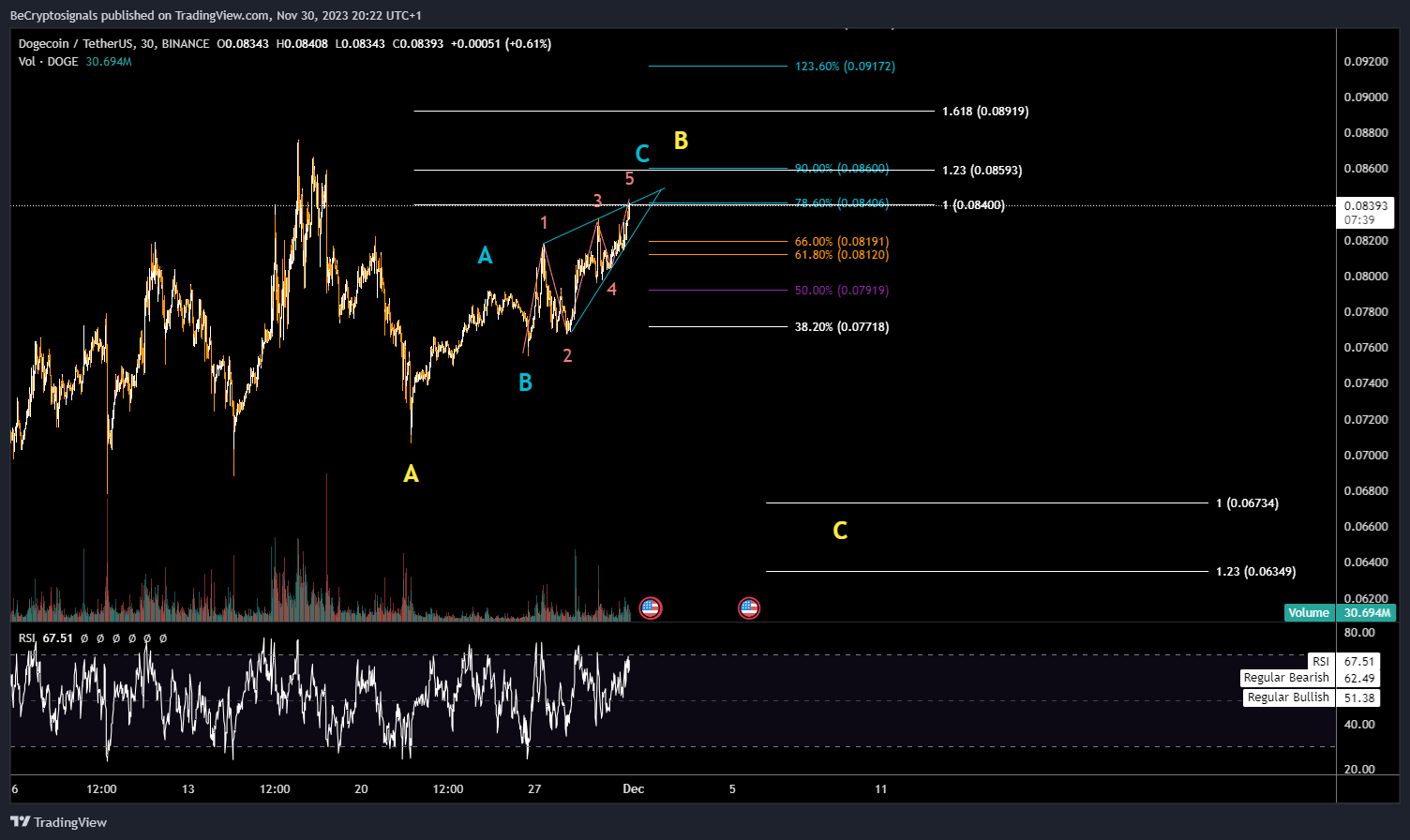Click the 62.49 Regular Bearish value
The width and height of the screenshot is (1410, 840).
tap(1358, 678)
